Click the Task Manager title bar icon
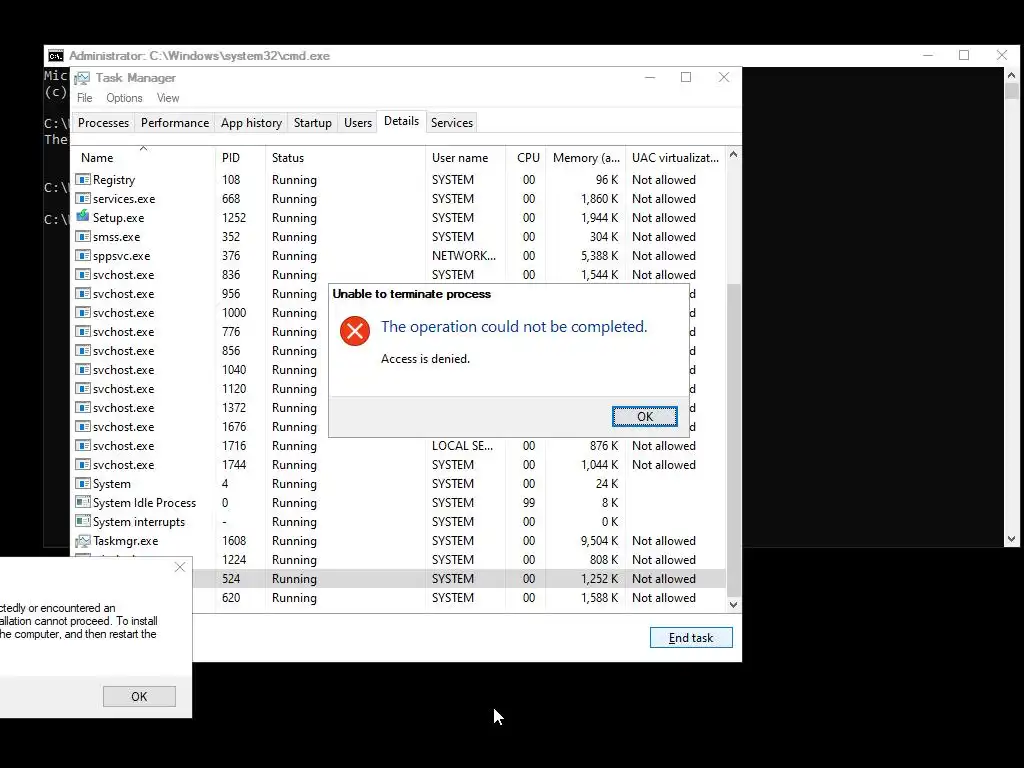Screen dimensions: 1024x768 [82, 78]
